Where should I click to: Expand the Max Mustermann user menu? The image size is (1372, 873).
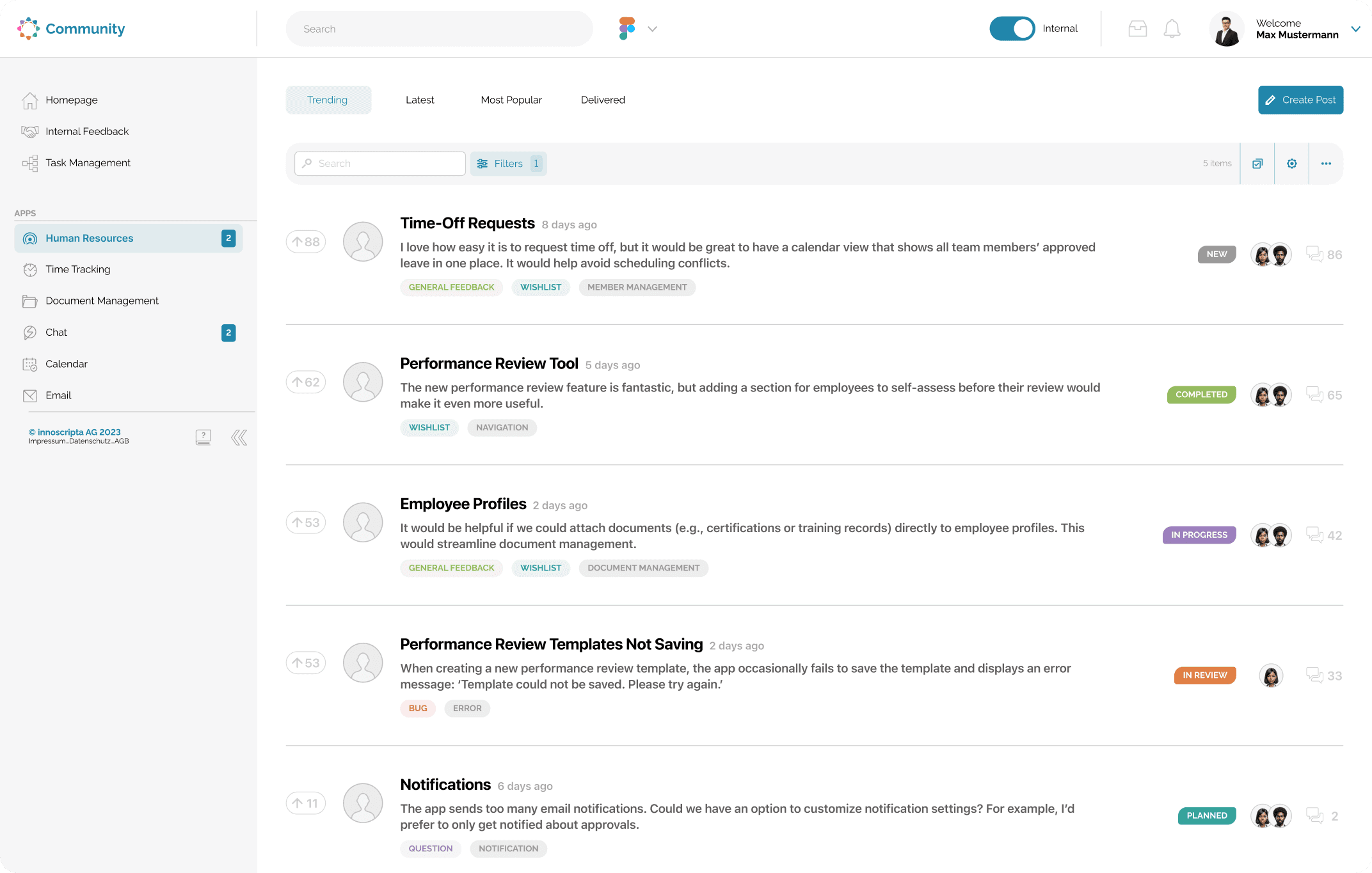tap(1355, 29)
